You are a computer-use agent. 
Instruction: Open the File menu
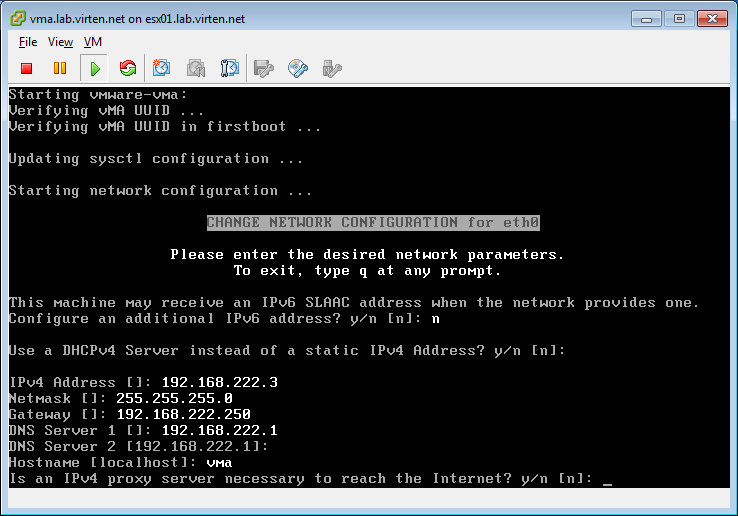point(28,42)
